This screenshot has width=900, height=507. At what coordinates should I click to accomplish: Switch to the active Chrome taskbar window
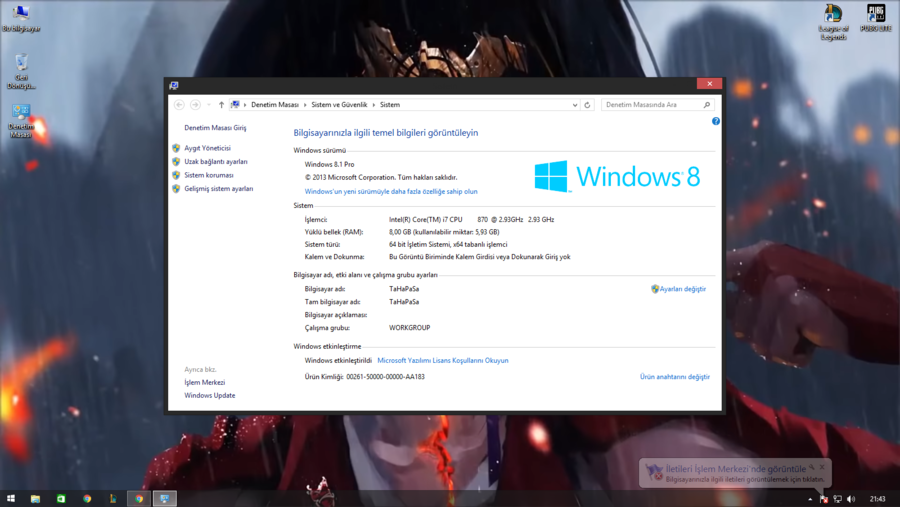(x=139, y=498)
